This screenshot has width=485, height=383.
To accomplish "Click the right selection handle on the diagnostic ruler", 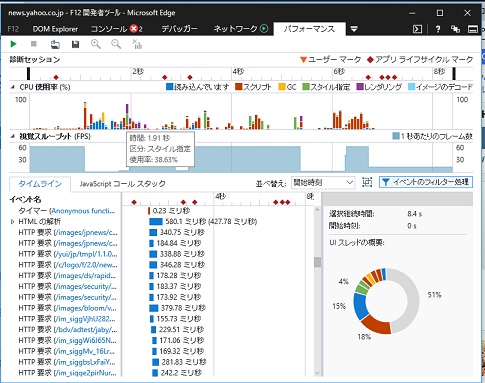I will coord(454,74).
